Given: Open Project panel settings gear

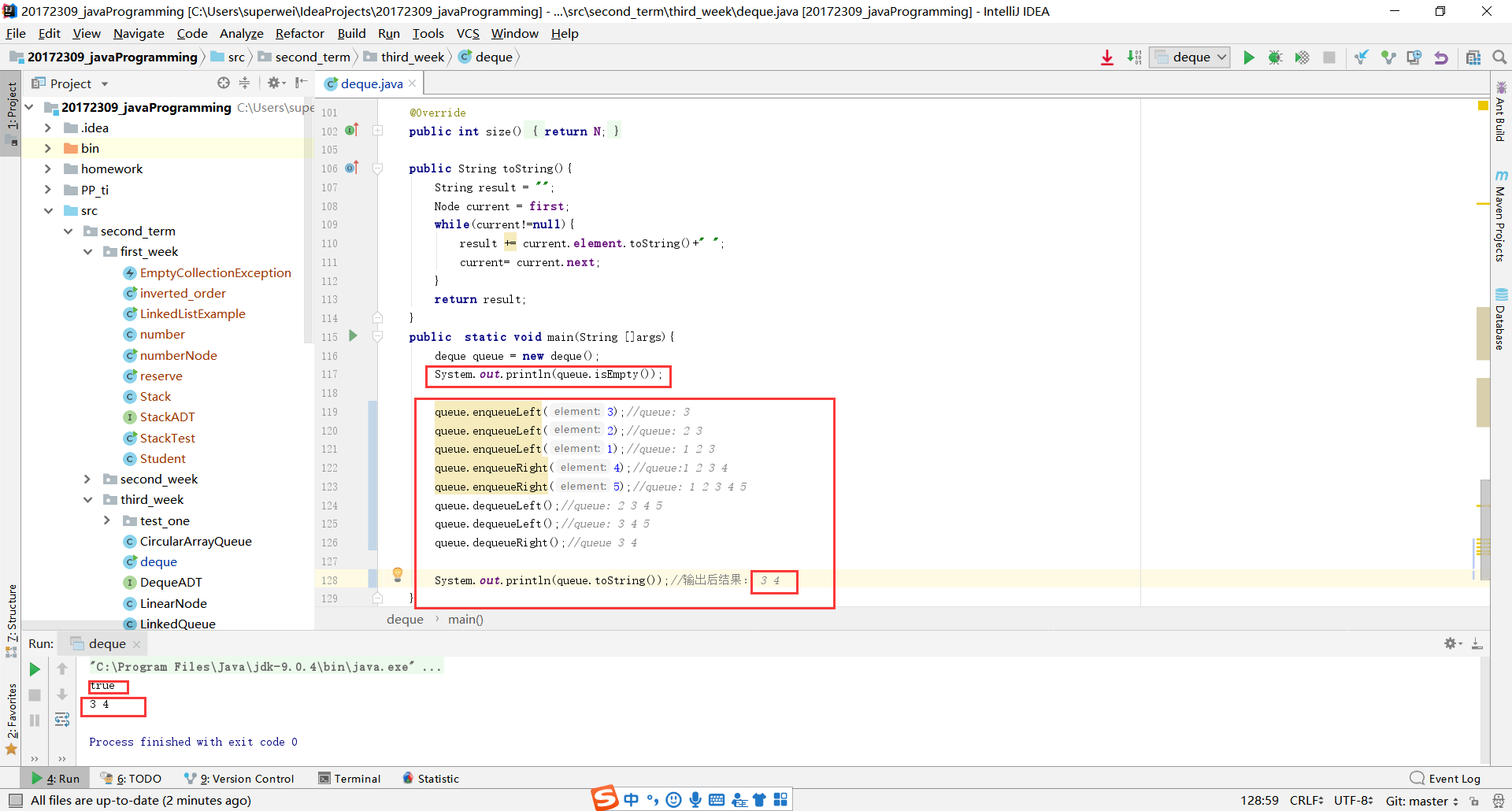Looking at the screenshot, I should point(274,83).
